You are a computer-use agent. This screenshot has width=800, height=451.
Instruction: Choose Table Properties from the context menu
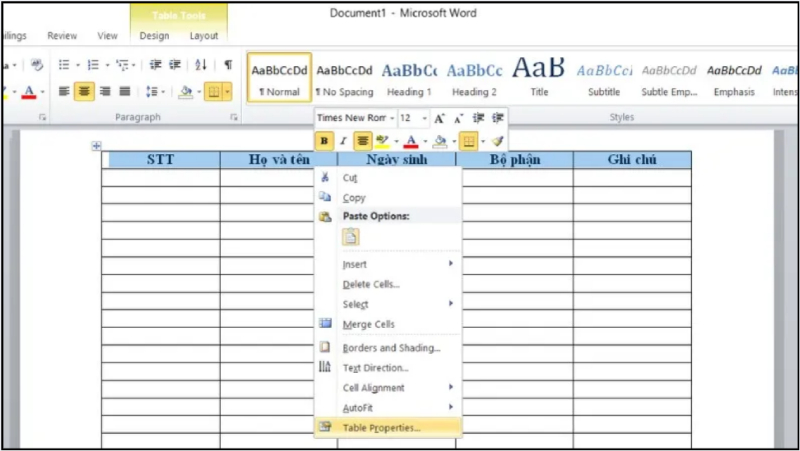click(x=381, y=427)
